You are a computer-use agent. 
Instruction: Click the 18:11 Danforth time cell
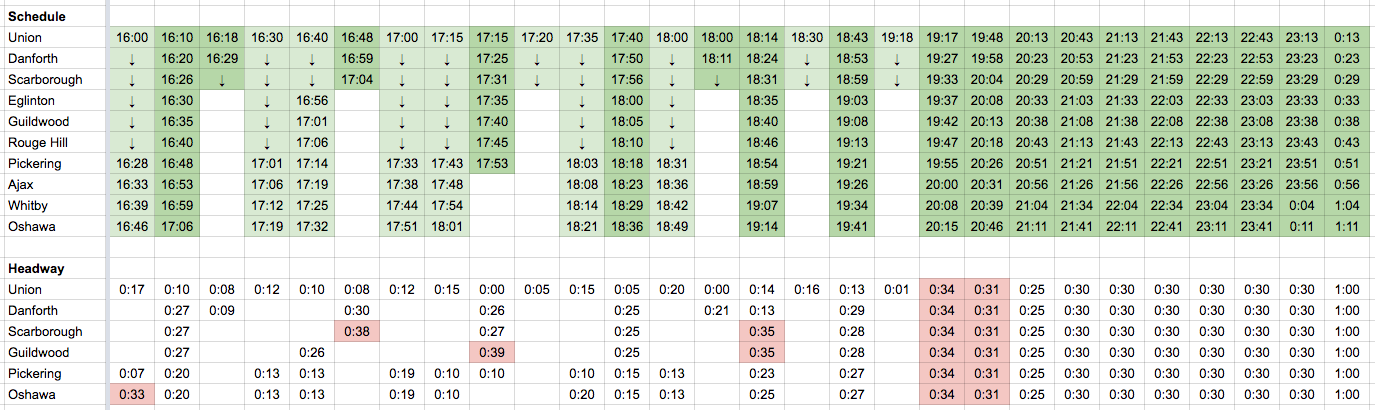(717, 59)
